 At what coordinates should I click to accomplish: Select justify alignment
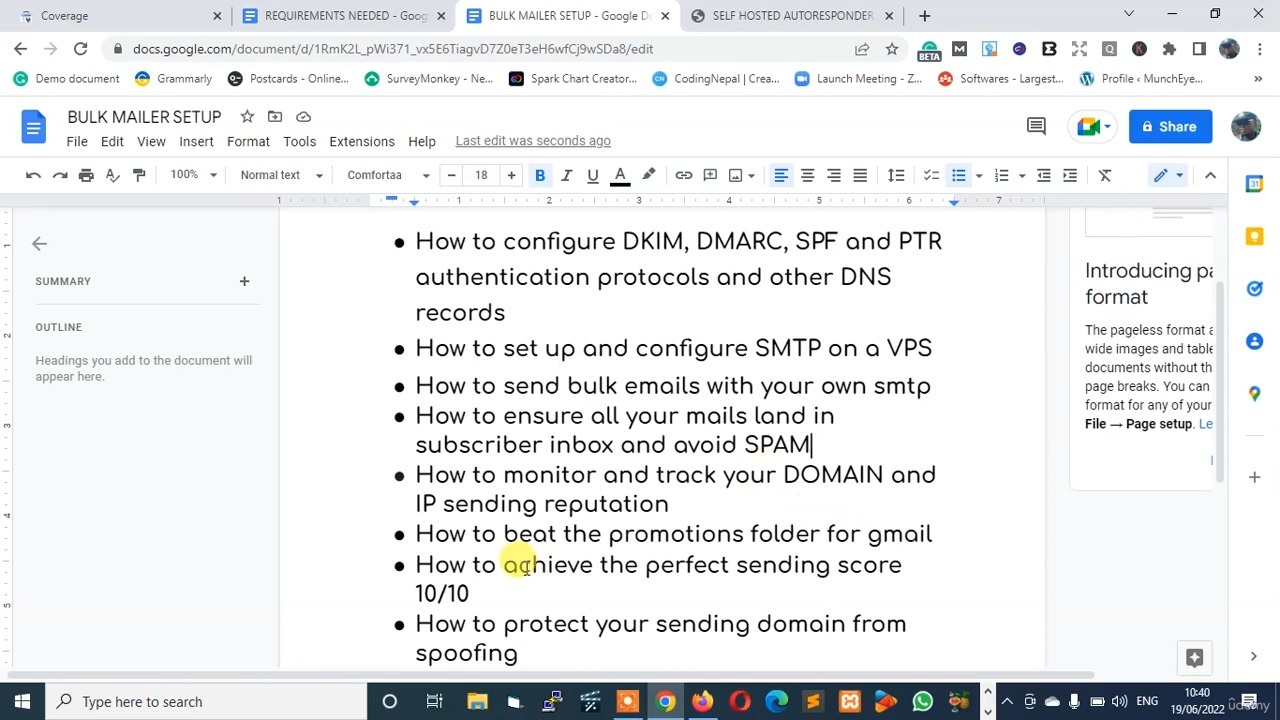(860, 175)
